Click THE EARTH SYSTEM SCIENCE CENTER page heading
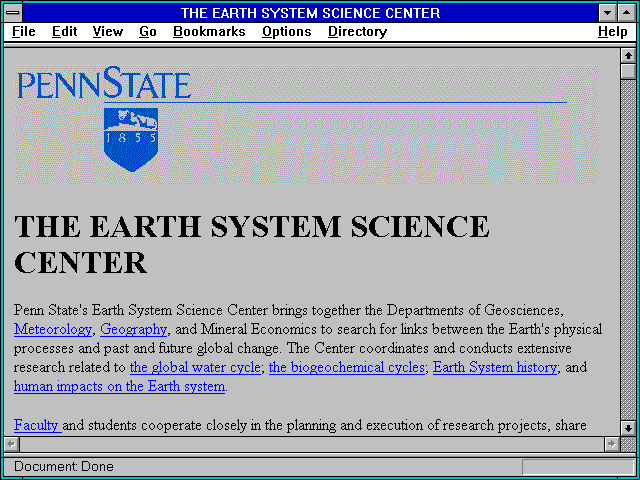The width and height of the screenshot is (640, 480). point(251,244)
